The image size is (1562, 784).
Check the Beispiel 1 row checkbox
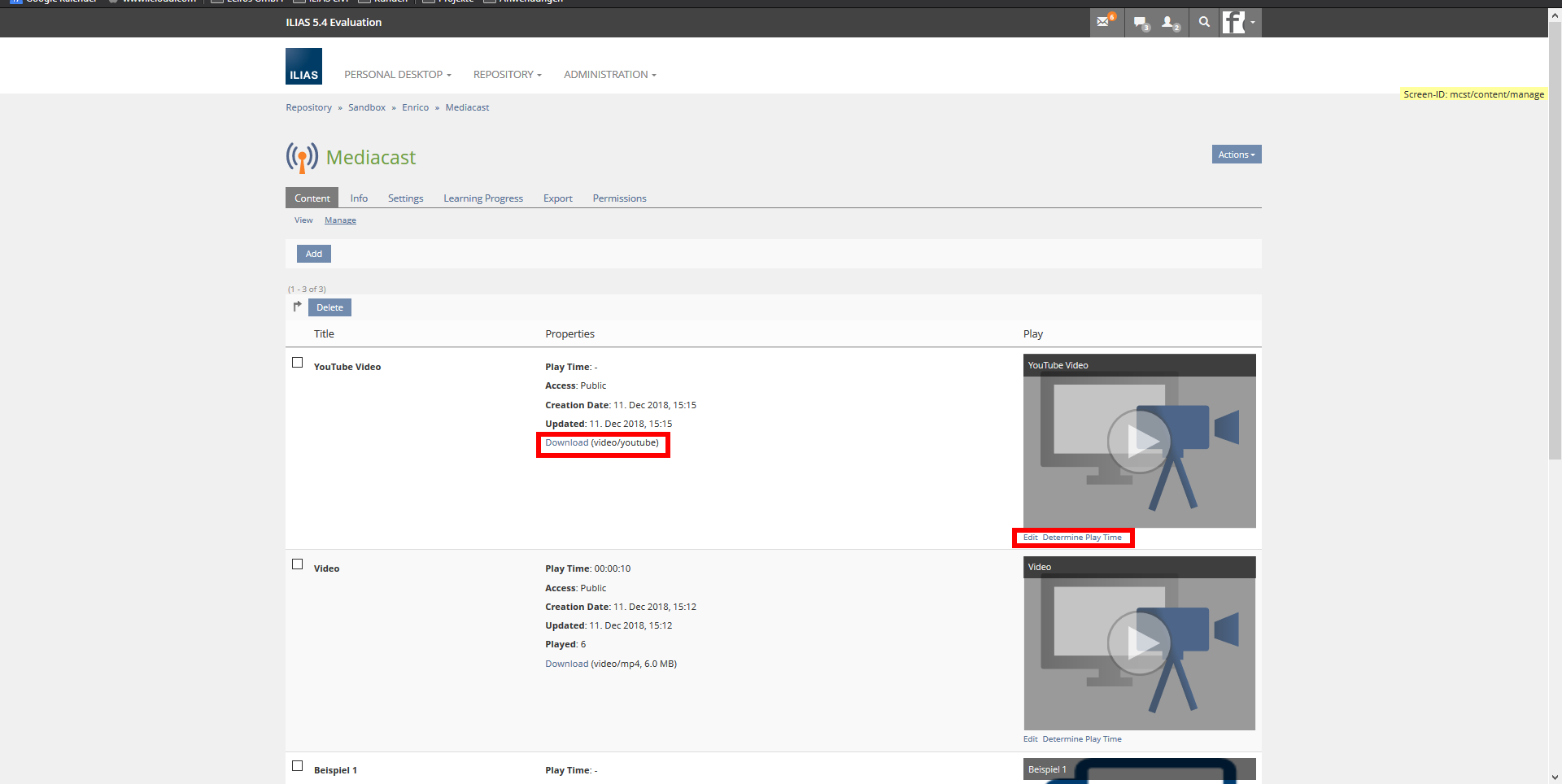[x=298, y=766]
